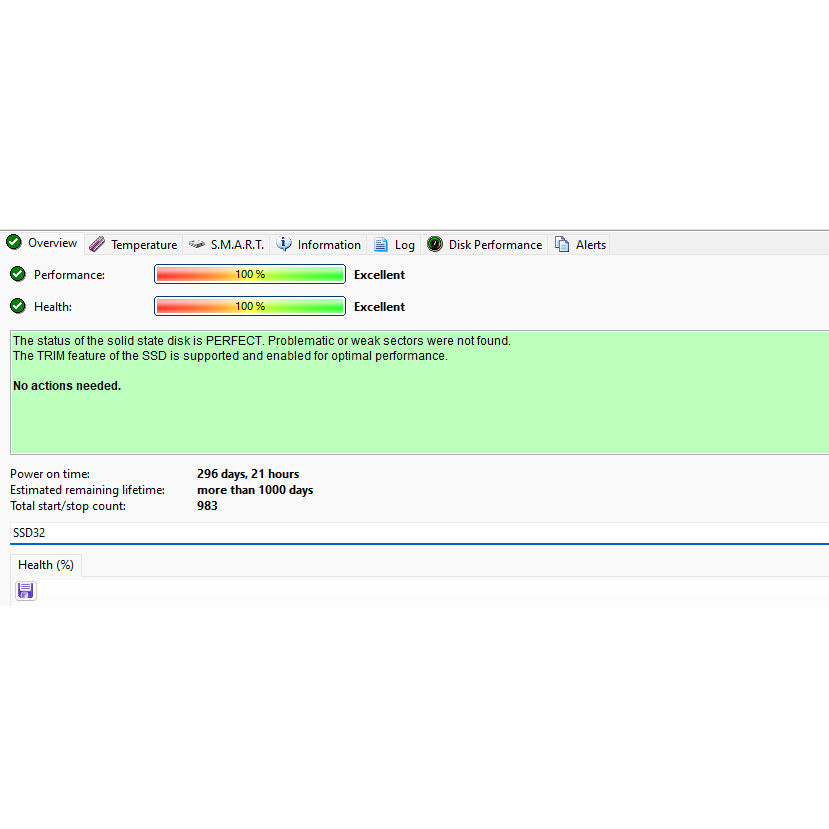Image resolution: width=829 pixels, height=829 pixels.
Task: Click the SSD32 text field
Action: pos(400,533)
